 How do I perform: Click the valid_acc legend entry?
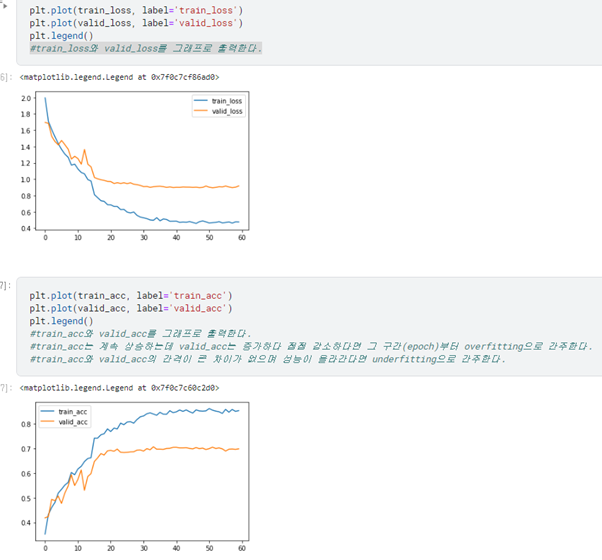coord(64,422)
